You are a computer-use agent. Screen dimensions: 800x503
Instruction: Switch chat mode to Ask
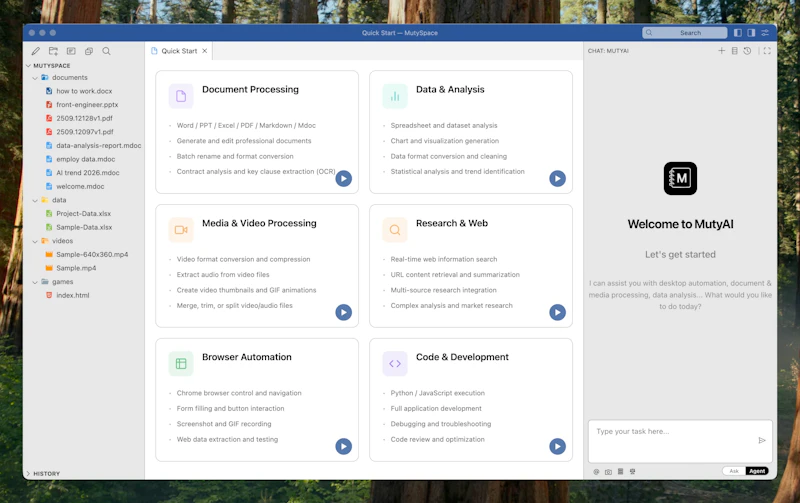734,471
